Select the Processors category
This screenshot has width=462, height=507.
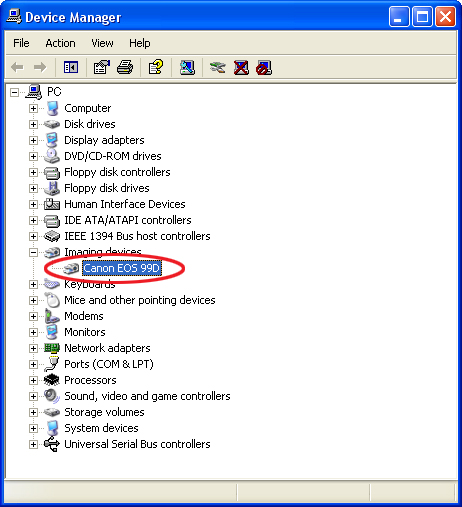click(90, 380)
